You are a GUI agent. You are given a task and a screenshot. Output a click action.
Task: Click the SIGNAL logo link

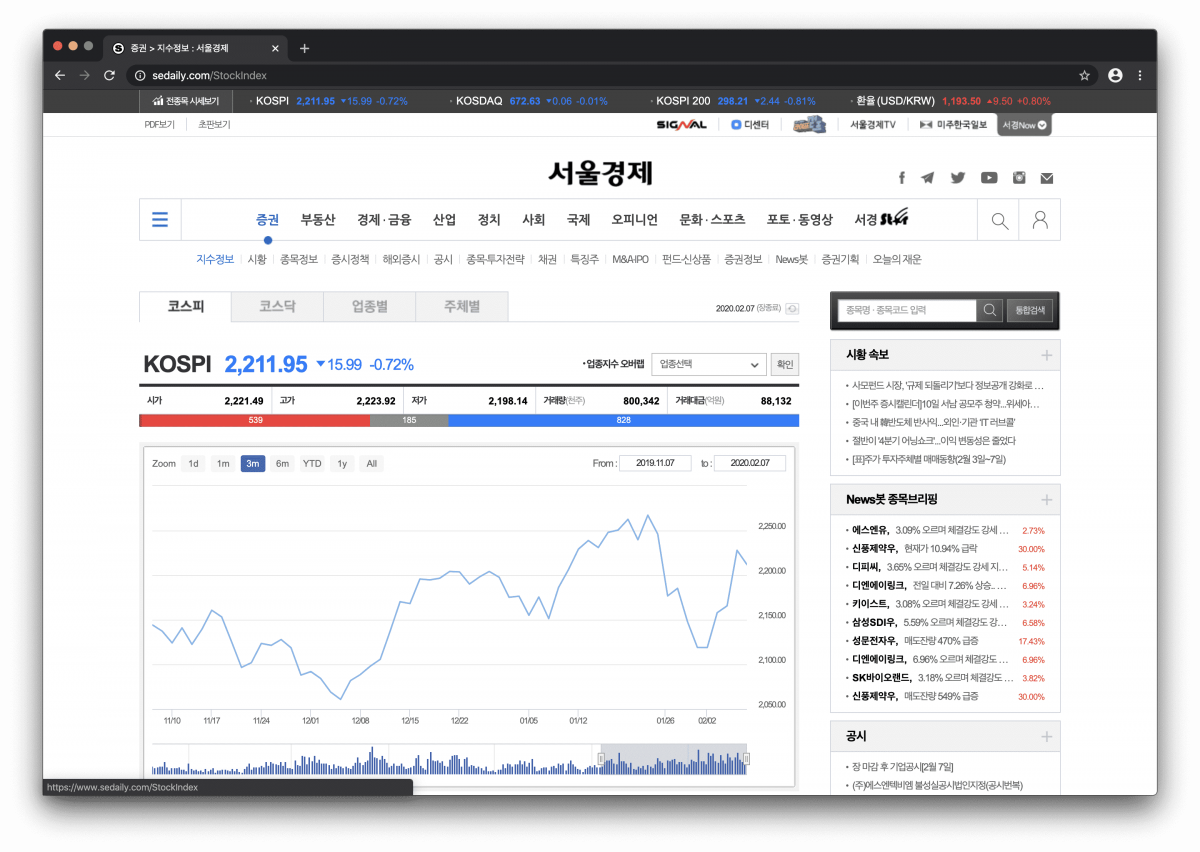pyautogui.click(x=681, y=125)
